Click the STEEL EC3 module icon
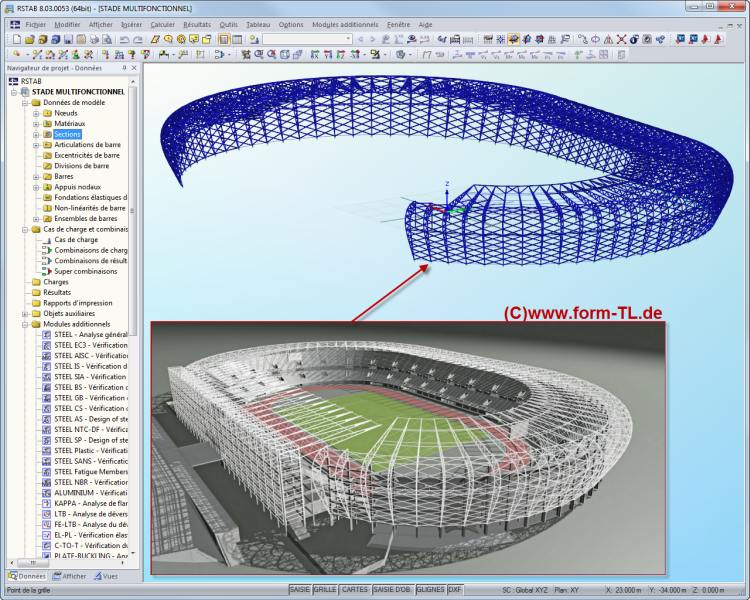The height and width of the screenshot is (600, 750). pos(46,345)
